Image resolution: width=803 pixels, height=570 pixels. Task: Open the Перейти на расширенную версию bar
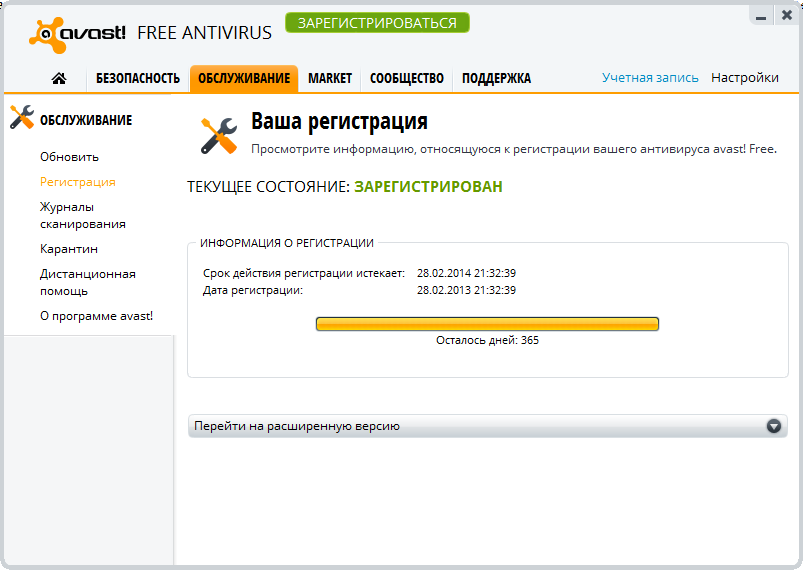pos(488,426)
